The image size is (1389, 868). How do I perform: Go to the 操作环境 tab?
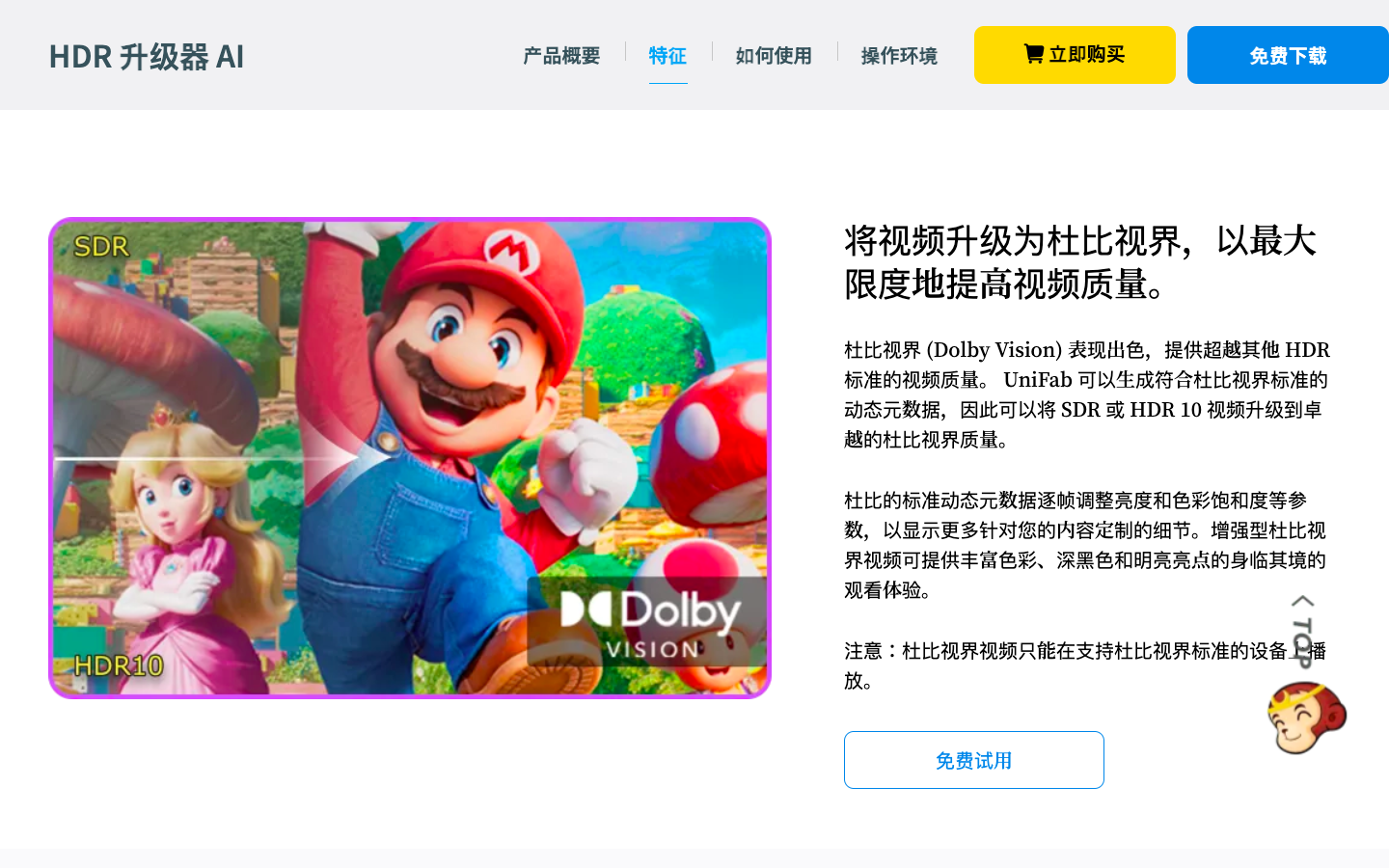[x=899, y=56]
